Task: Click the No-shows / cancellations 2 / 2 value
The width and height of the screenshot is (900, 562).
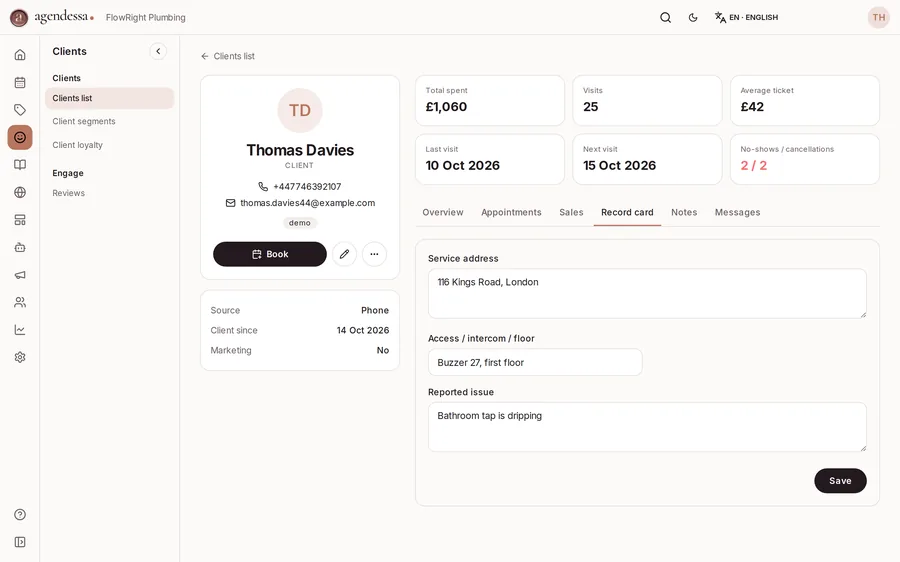Action: 754,165
